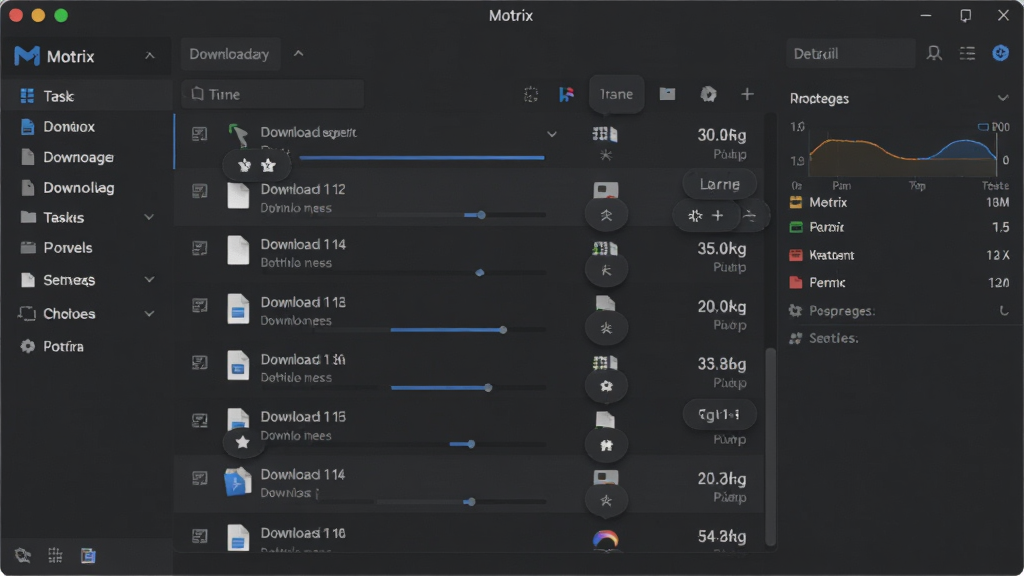Expand the Semegs sidebar group
This screenshot has width=1024, height=576.
[x=149, y=280]
